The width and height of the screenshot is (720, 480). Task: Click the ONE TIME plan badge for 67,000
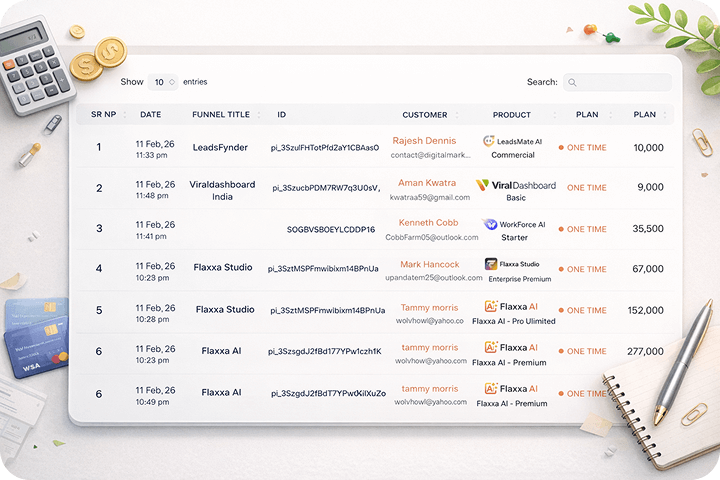[x=586, y=269]
